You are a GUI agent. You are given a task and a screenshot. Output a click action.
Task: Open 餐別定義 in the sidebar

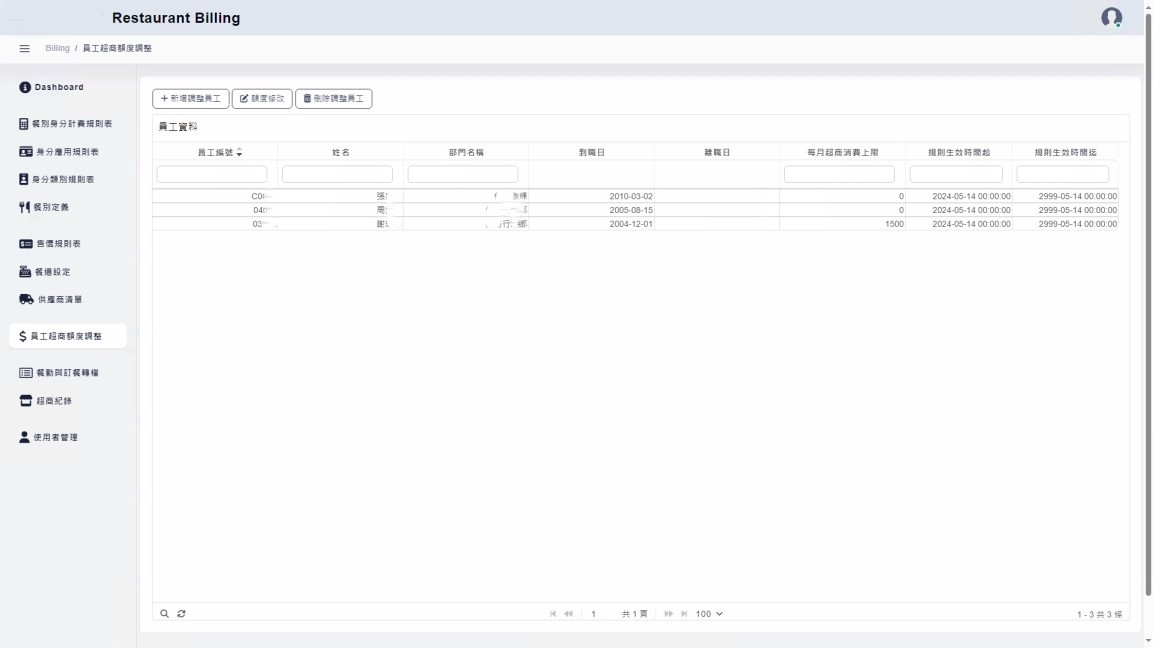tap(51, 208)
